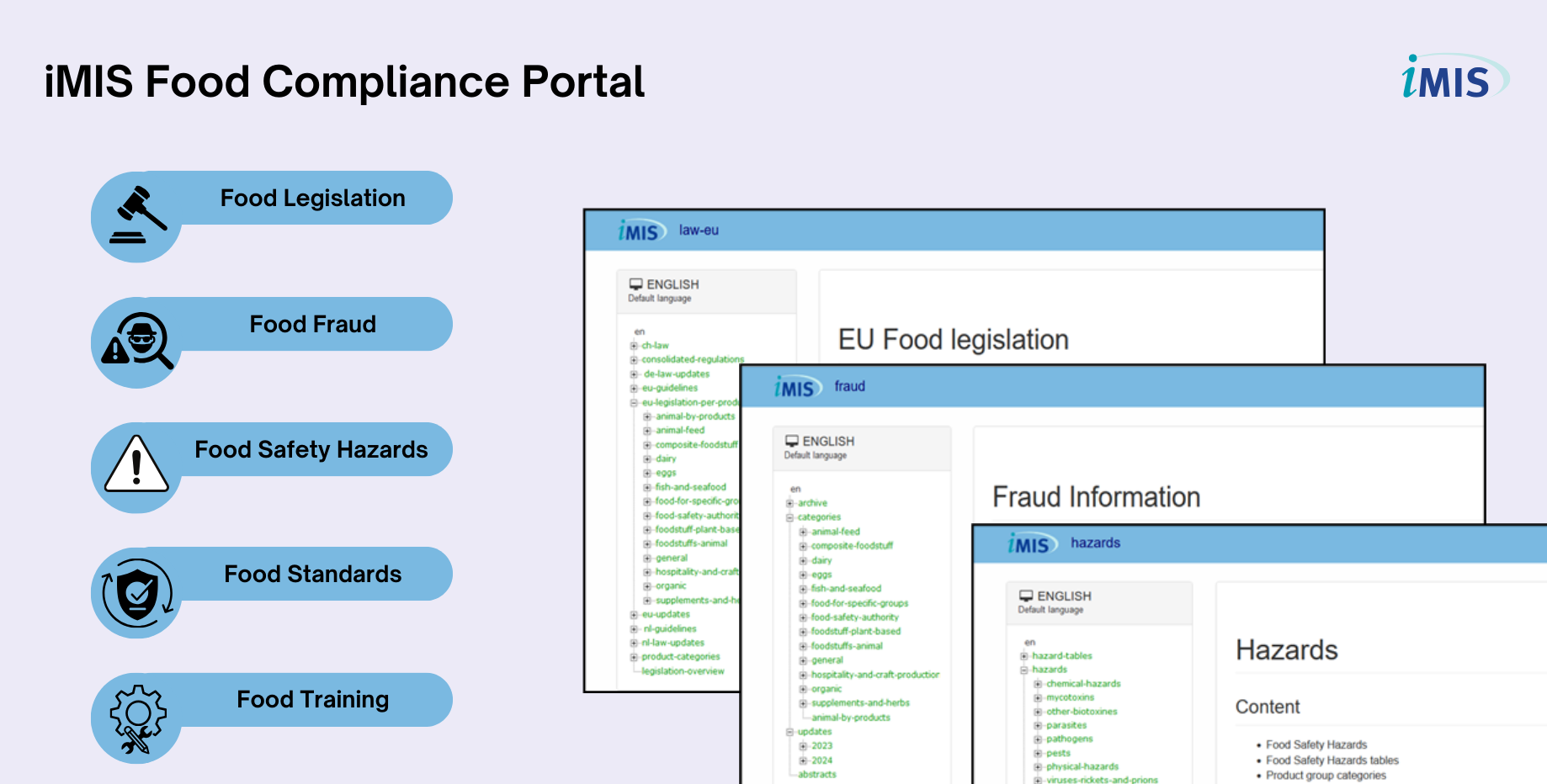Screen dimensions: 1547x784
Task: Click the Food Training gear icon
Action: point(137,718)
